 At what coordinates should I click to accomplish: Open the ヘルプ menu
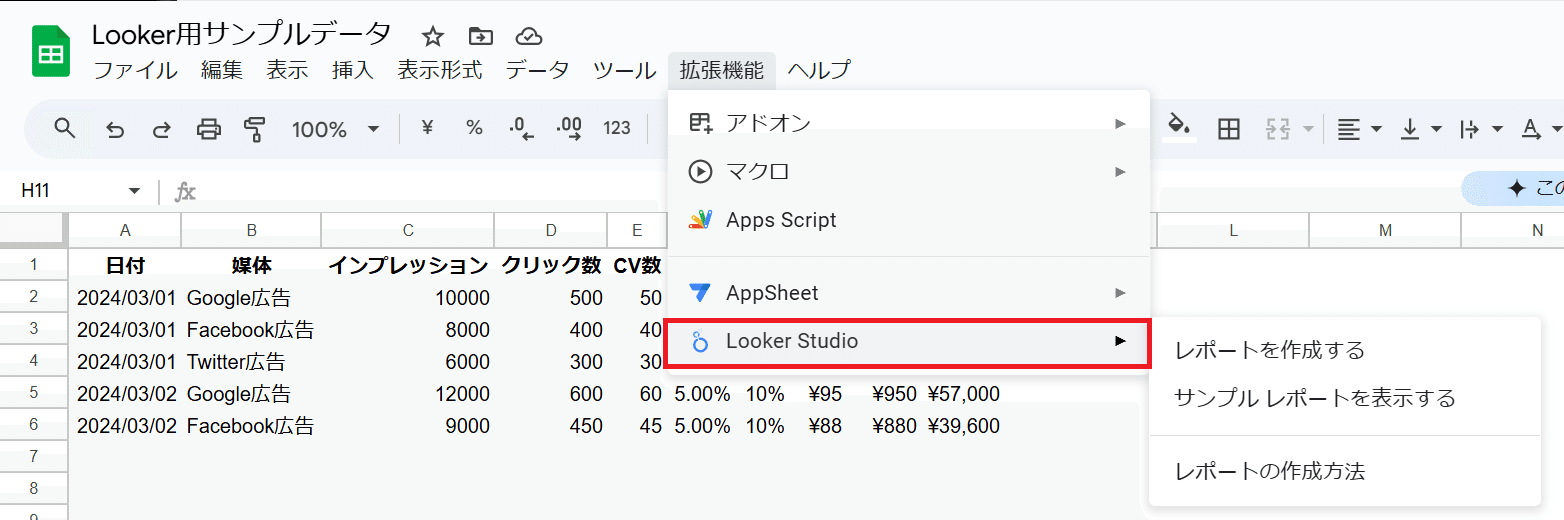[819, 70]
